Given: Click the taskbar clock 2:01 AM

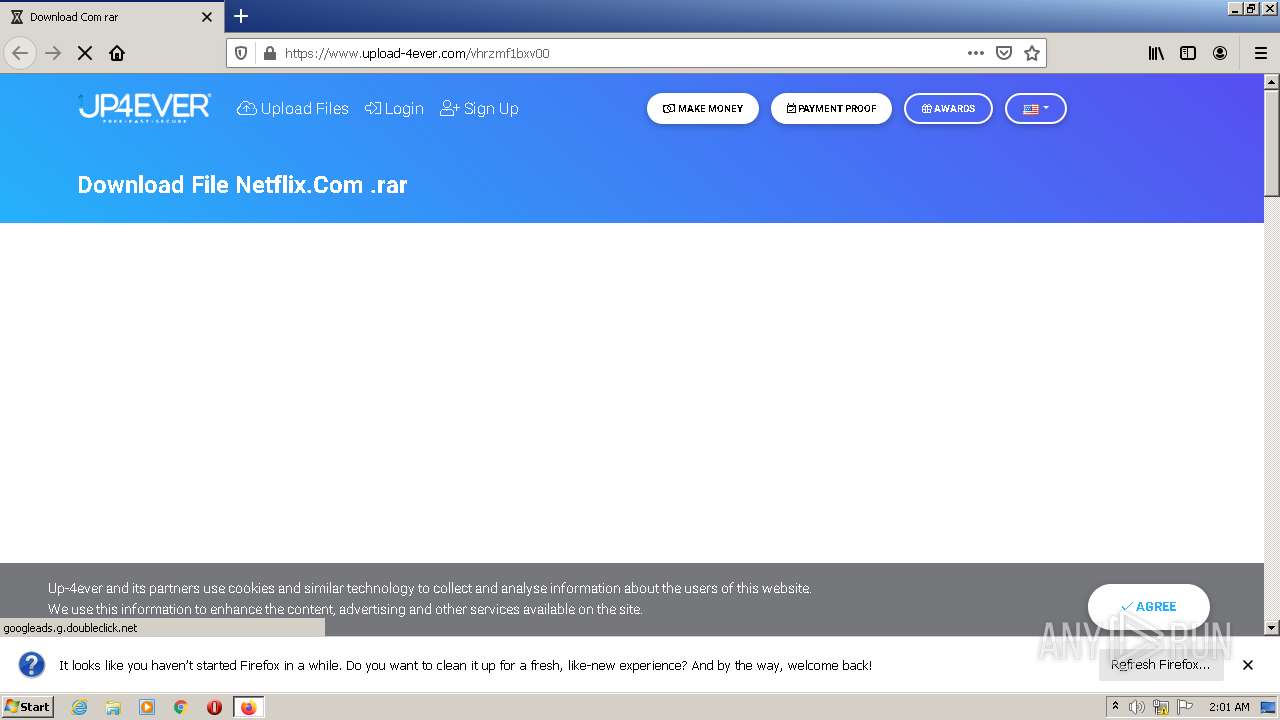Looking at the screenshot, I should (x=1229, y=707).
